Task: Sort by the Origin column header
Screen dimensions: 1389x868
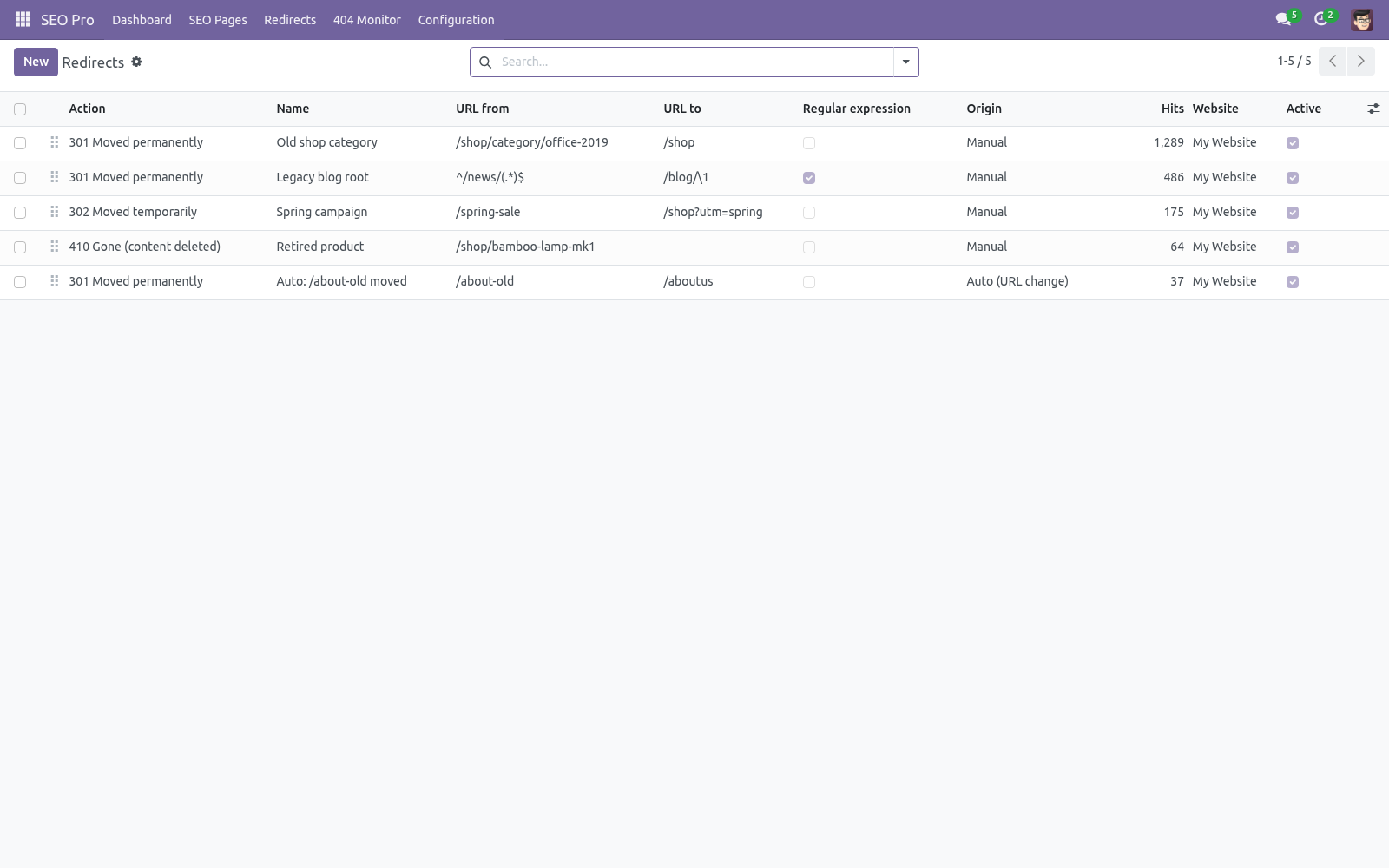Action: [984, 108]
